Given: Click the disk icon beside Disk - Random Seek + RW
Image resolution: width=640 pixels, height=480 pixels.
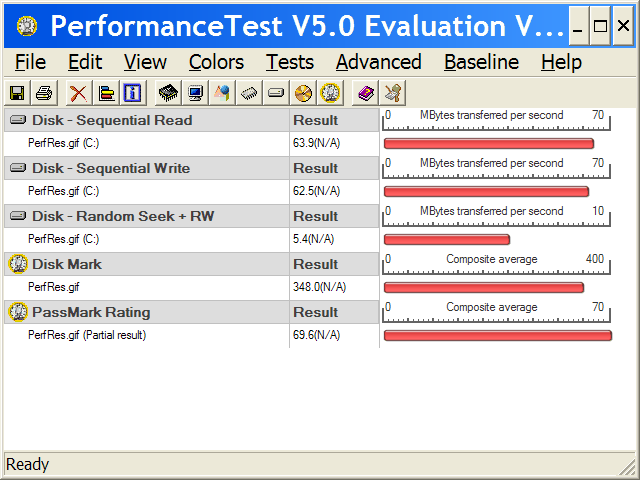Looking at the screenshot, I should point(18,216).
